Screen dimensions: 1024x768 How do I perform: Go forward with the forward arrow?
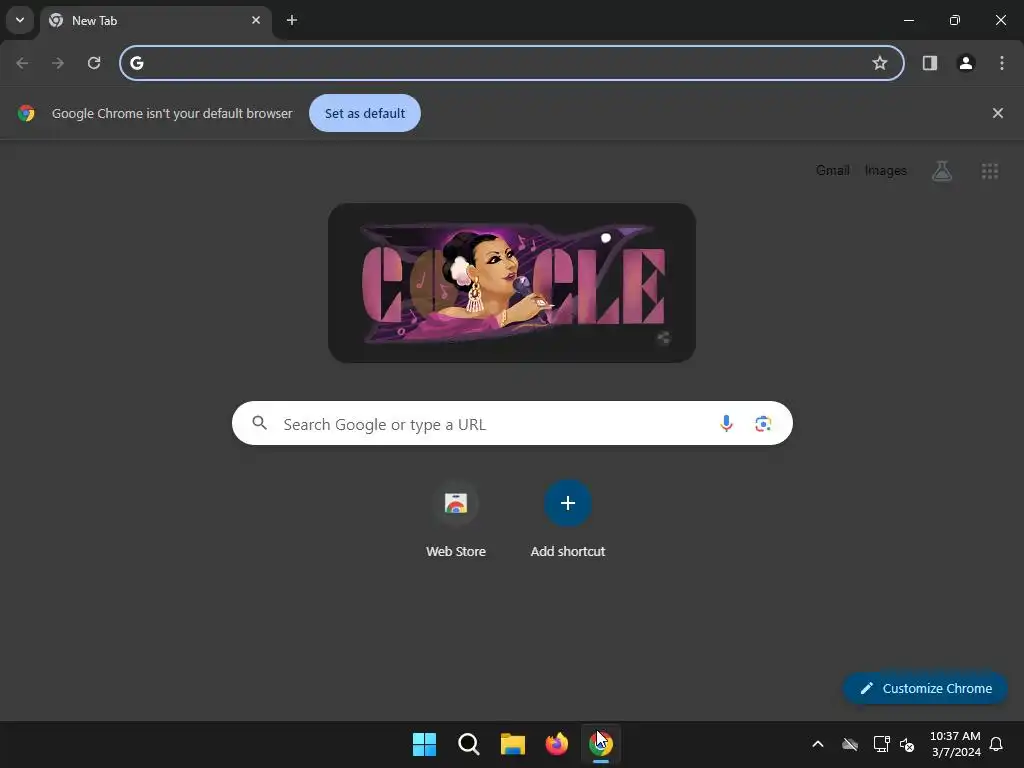click(x=58, y=63)
